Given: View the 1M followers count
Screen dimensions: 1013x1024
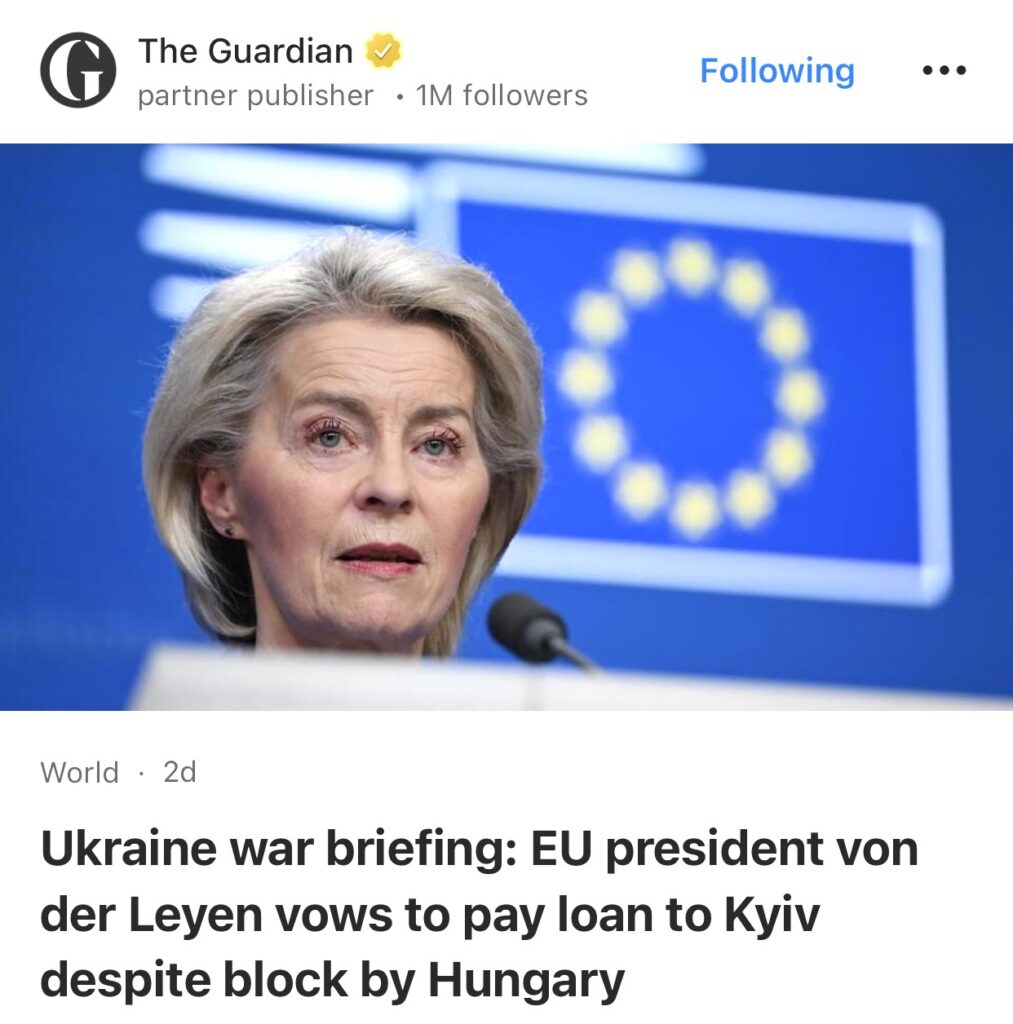Looking at the screenshot, I should 502,96.
